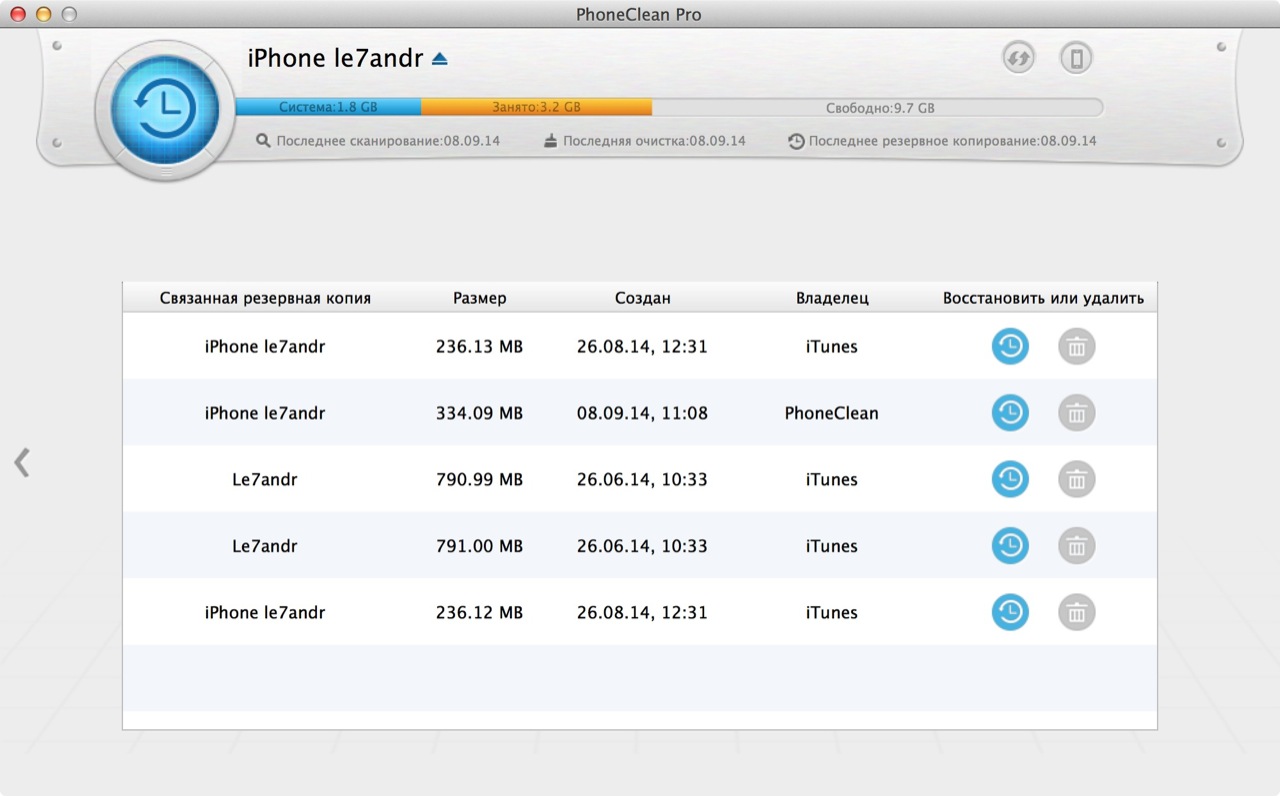Click the blue Система 1.8 GB storage segment
This screenshot has height=796, width=1280.
(328, 107)
